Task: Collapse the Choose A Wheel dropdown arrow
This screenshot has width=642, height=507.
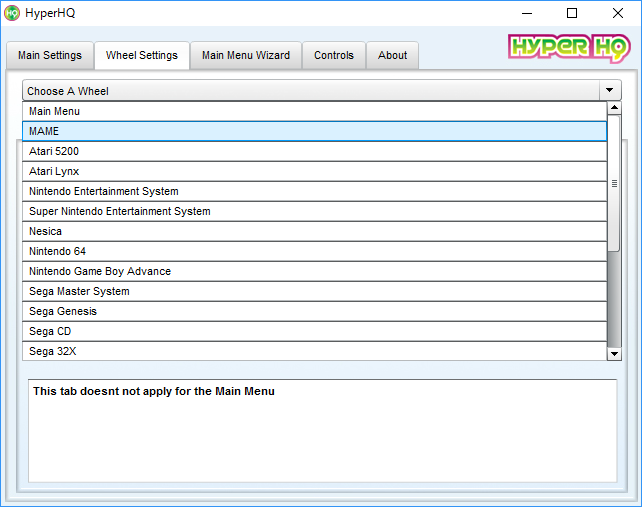Action: click(610, 90)
